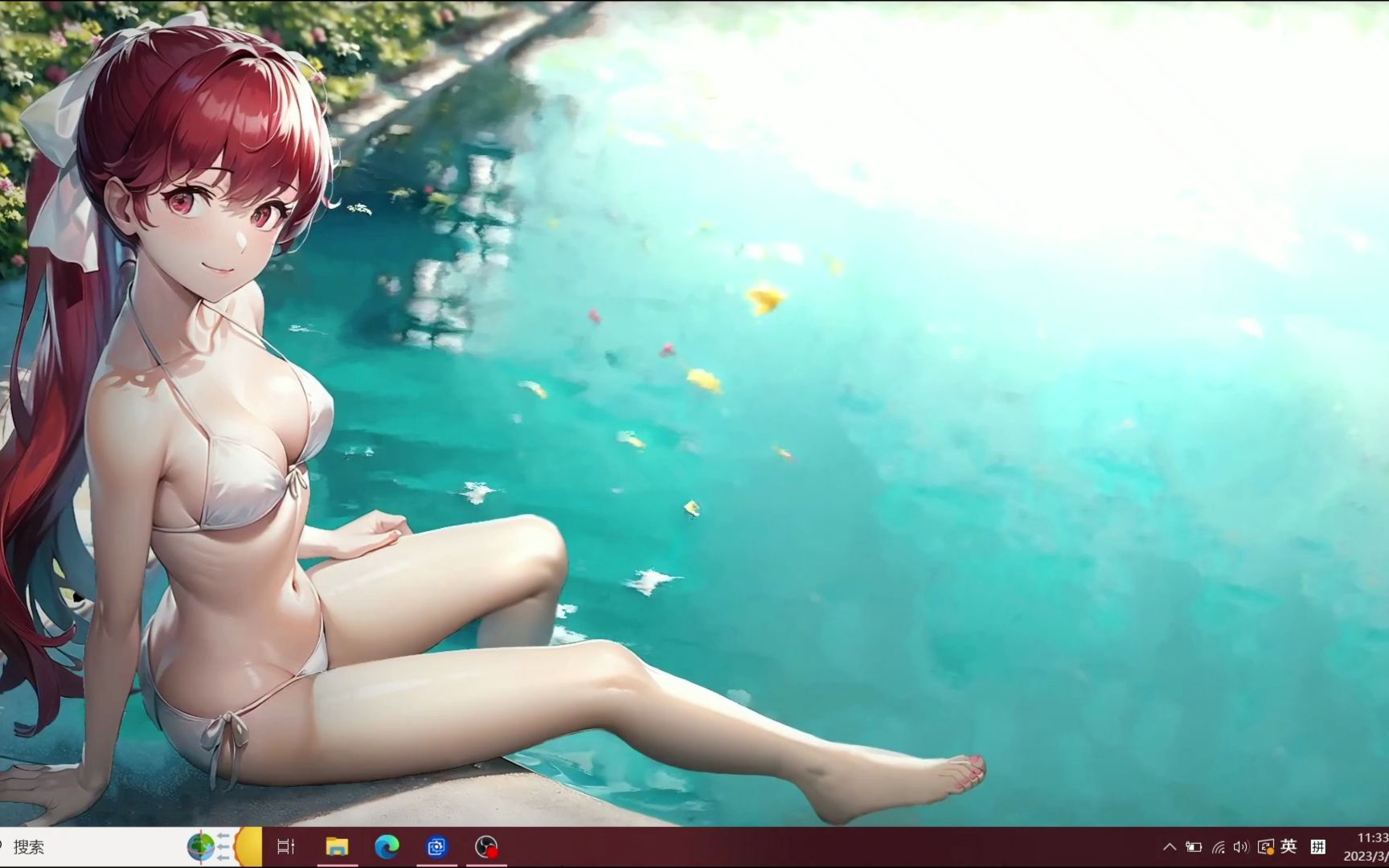Open the Wi-Fi network panel

point(1218,847)
